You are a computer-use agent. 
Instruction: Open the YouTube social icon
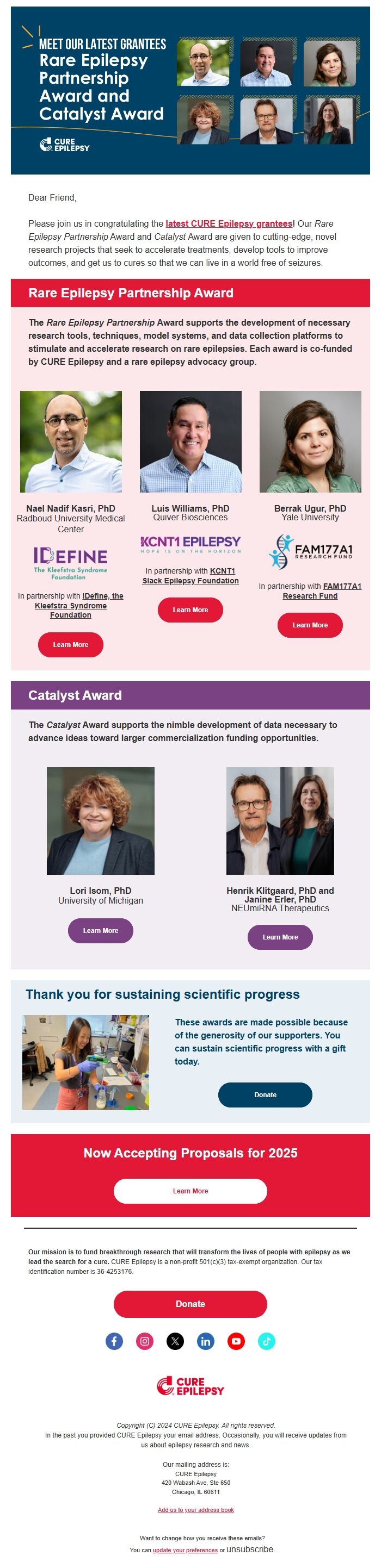[236, 1341]
